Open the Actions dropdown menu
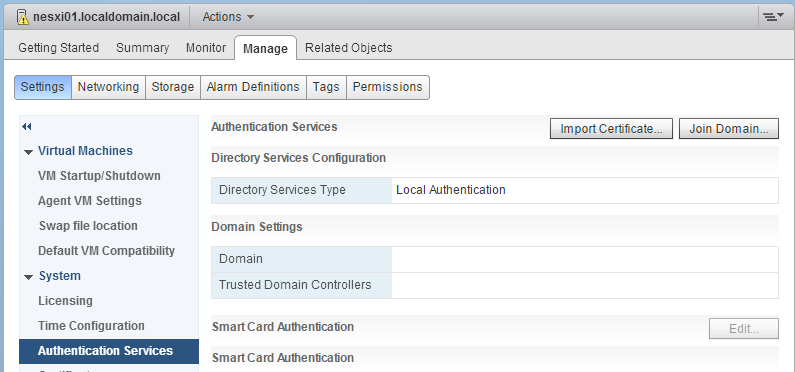This screenshot has width=795, height=372. click(x=228, y=17)
